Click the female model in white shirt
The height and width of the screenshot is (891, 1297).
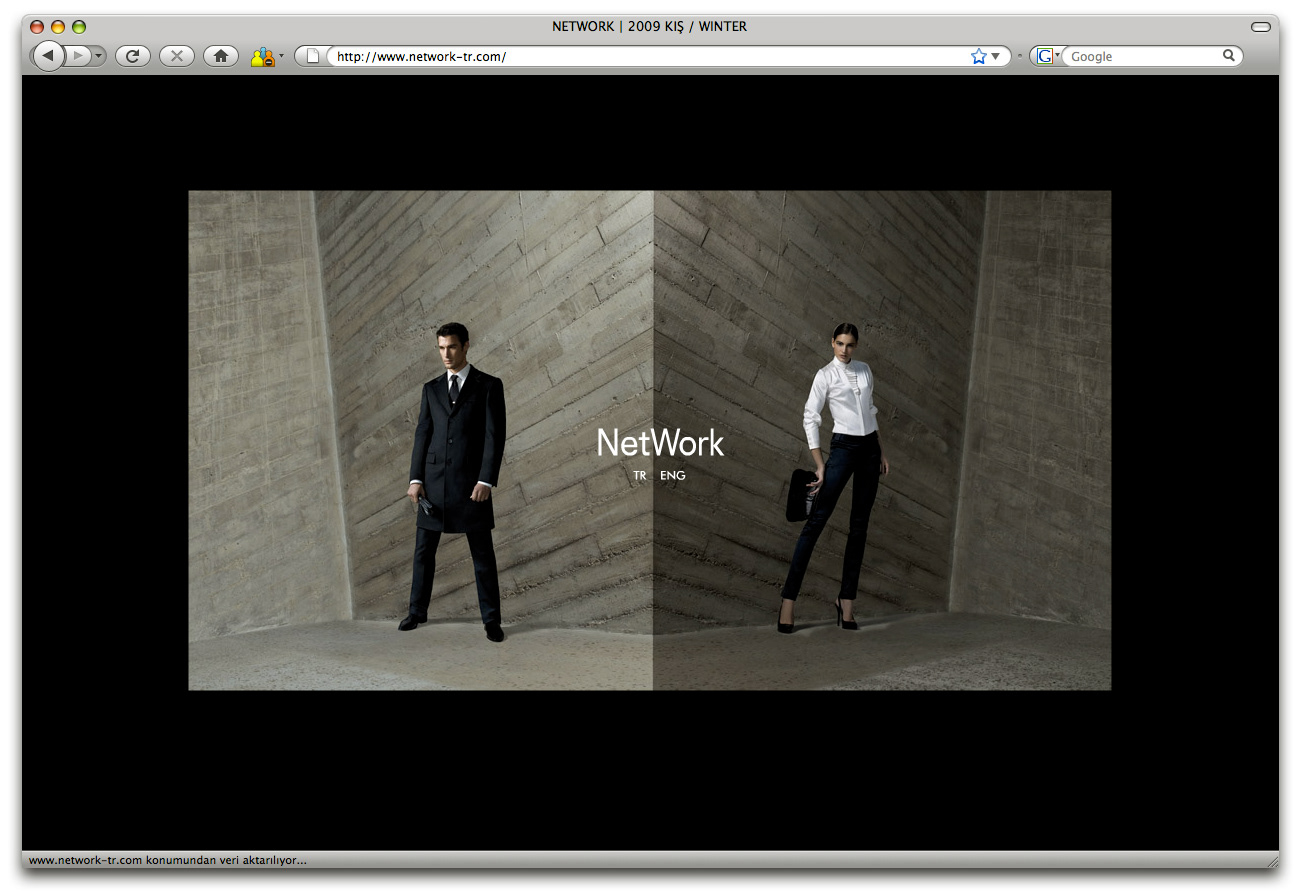click(x=832, y=478)
